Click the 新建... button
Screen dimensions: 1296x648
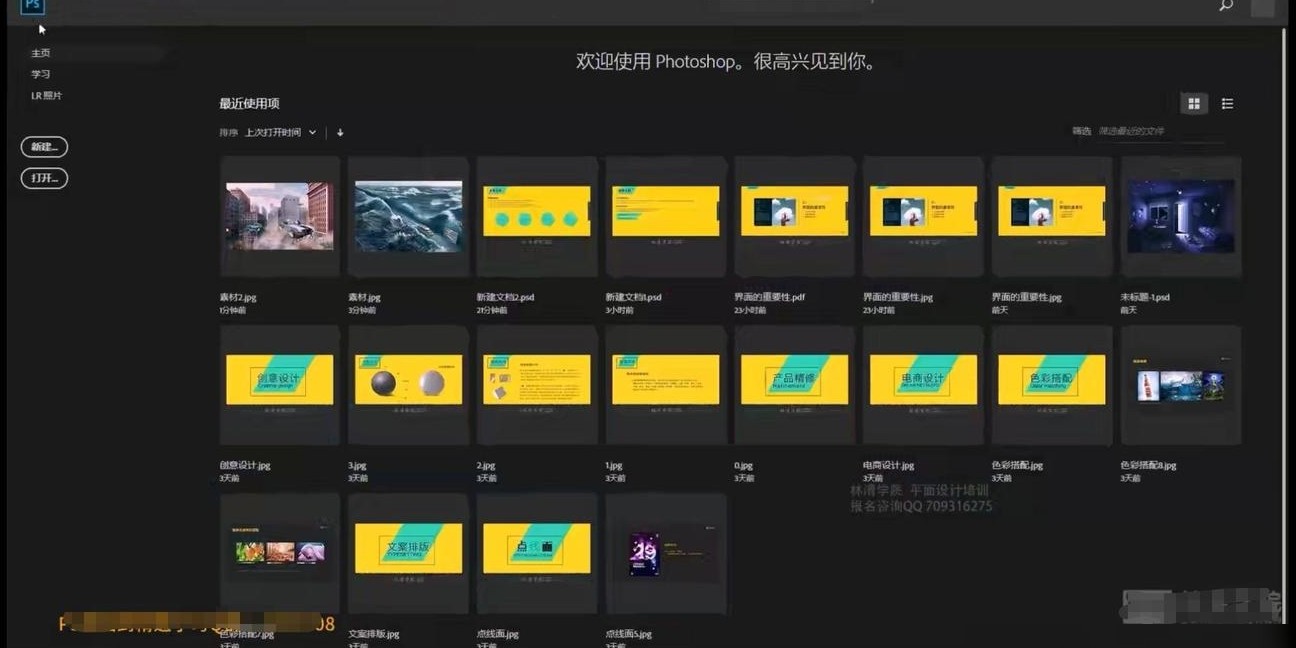[44, 147]
